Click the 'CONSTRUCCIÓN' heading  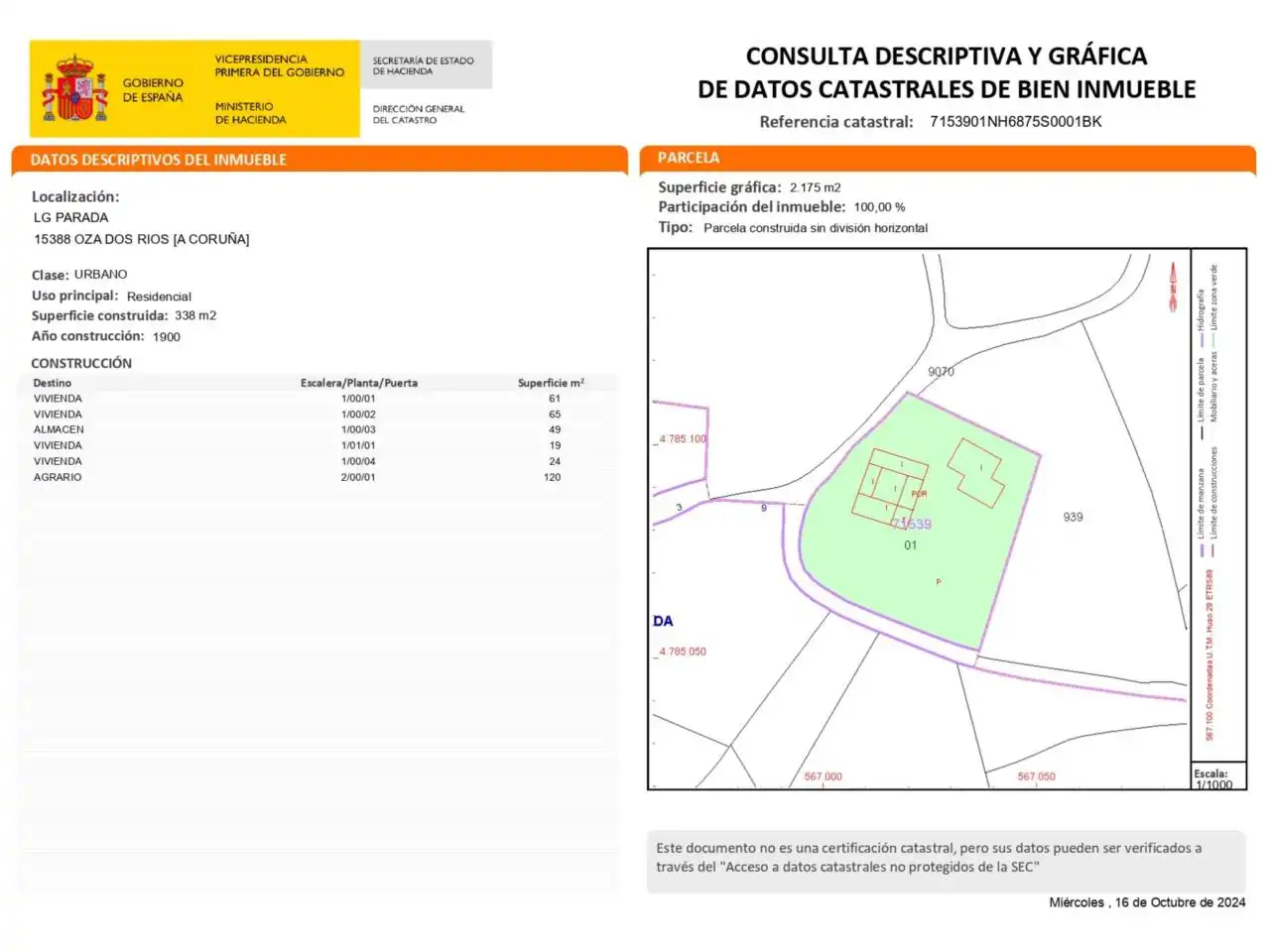(x=81, y=363)
